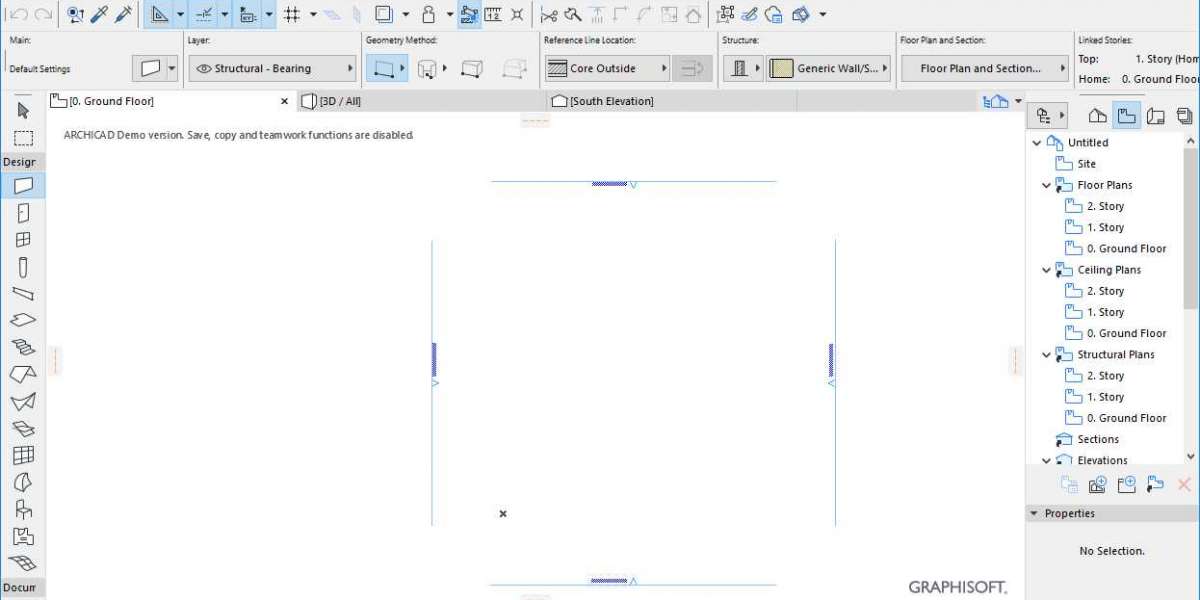Image resolution: width=1200 pixels, height=600 pixels.
Task: Click the Pick Up Parameters eyedropper
Action: click(100, 15)
